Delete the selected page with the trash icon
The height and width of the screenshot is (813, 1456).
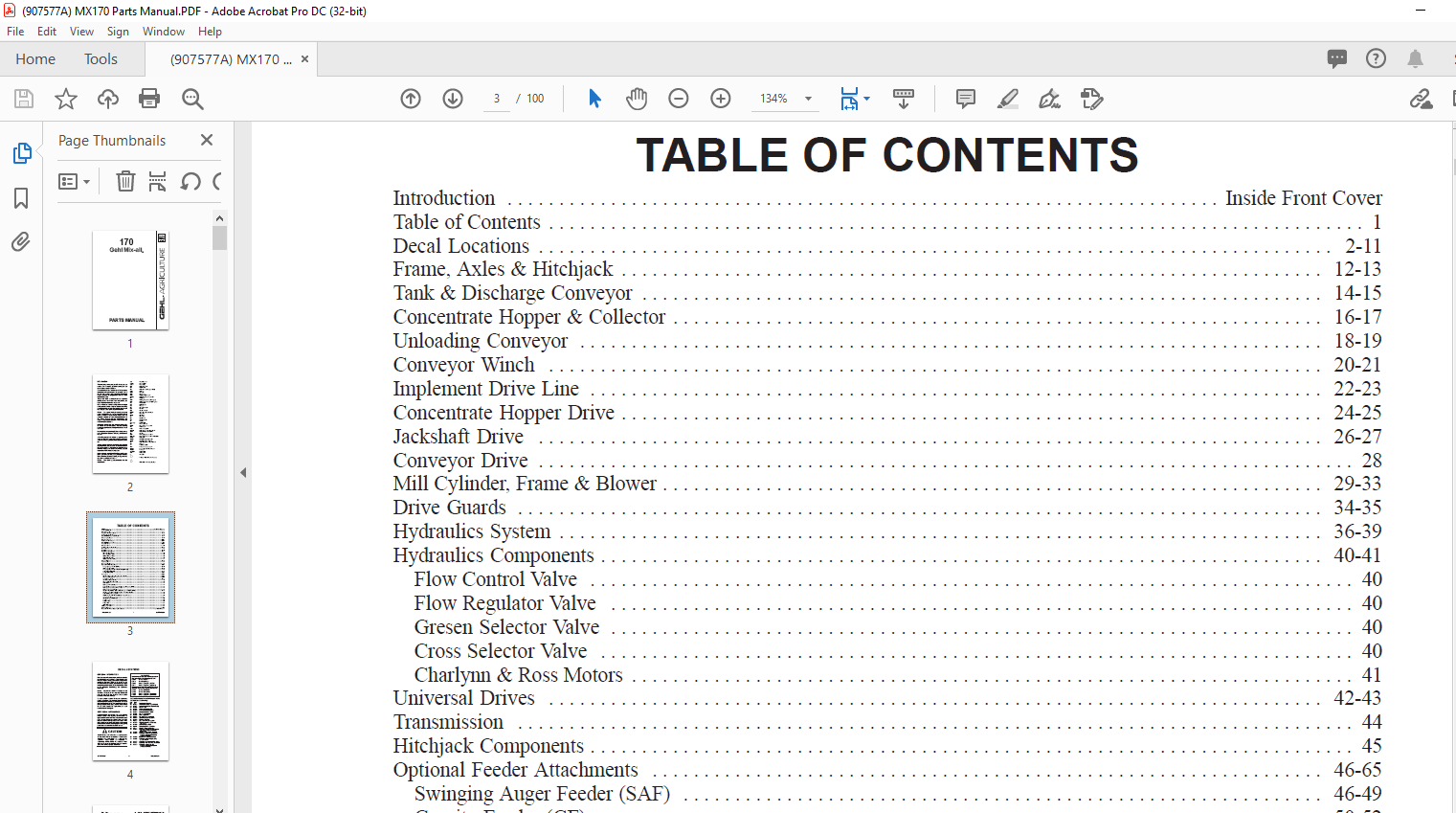pos(125,181)
